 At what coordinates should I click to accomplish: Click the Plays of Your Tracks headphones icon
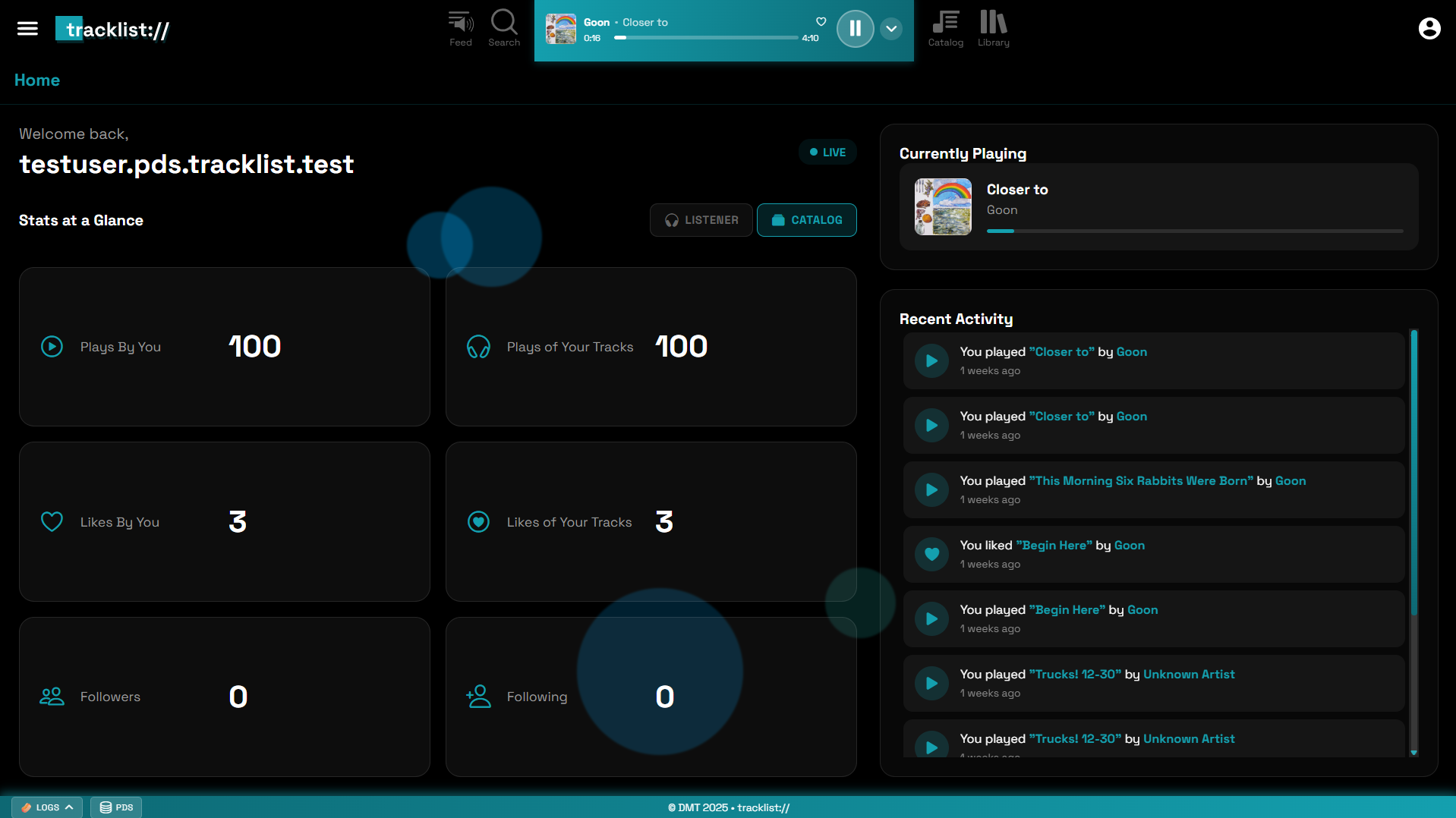(478, 347)
